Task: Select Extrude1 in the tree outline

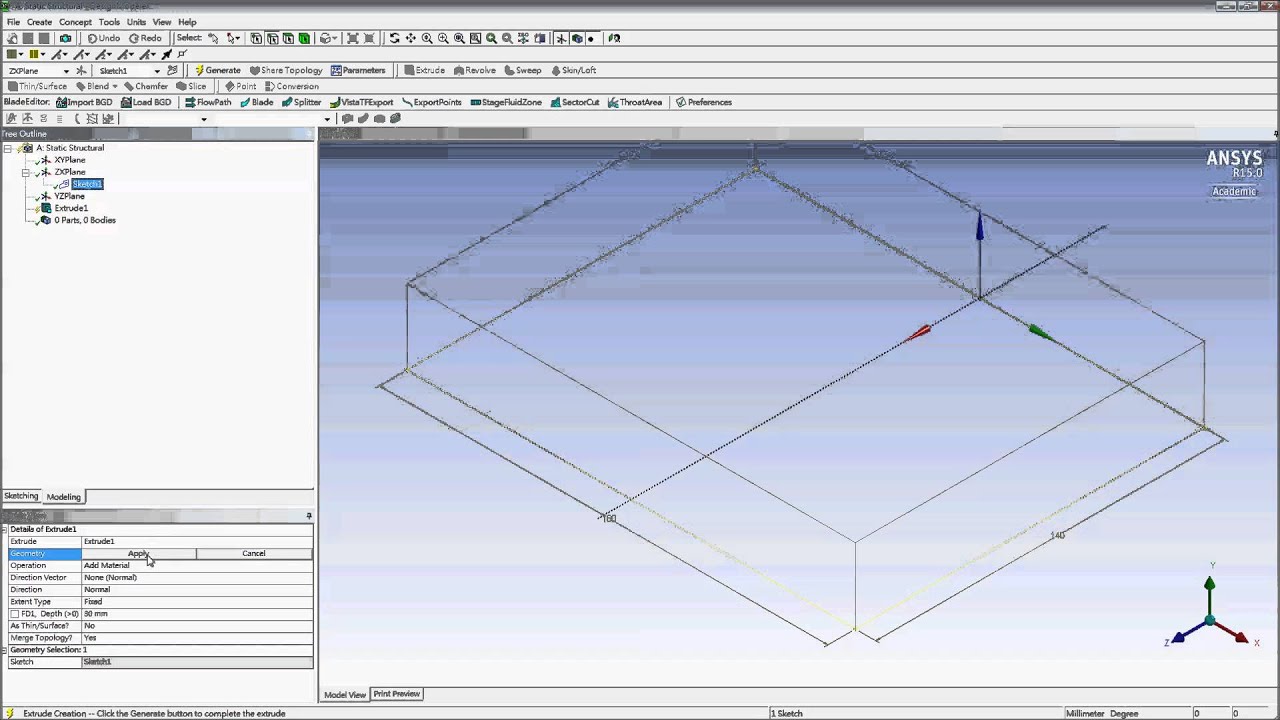Action: 71,208
